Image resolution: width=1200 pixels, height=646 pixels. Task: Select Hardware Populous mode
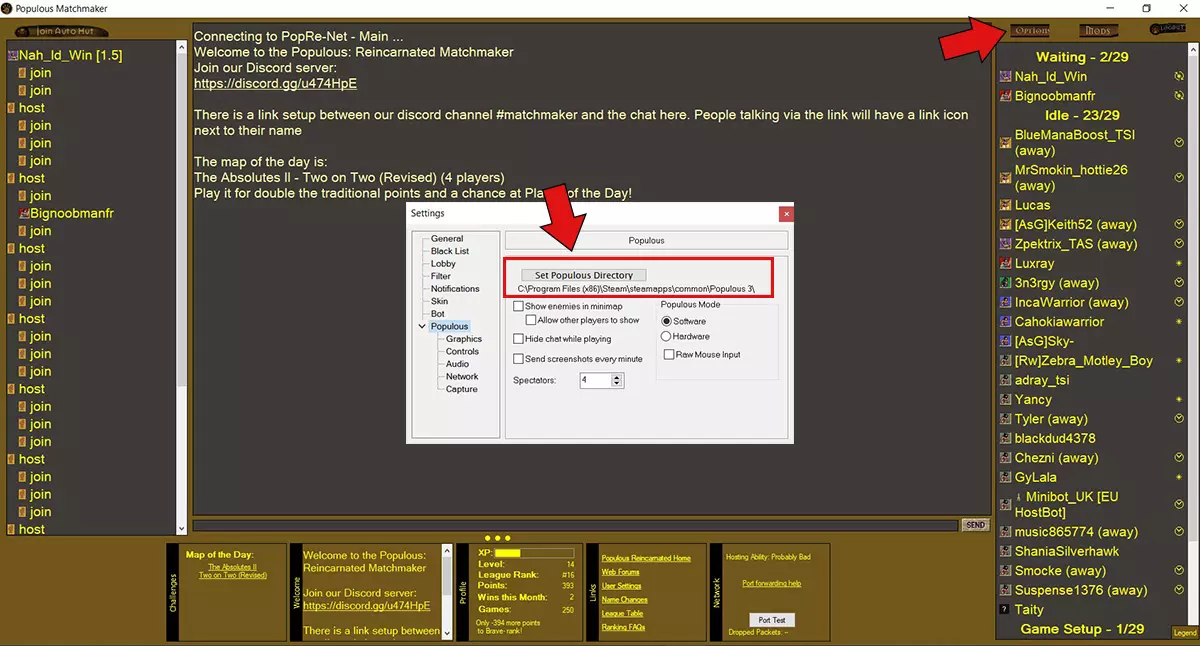(x=667, y=337)
